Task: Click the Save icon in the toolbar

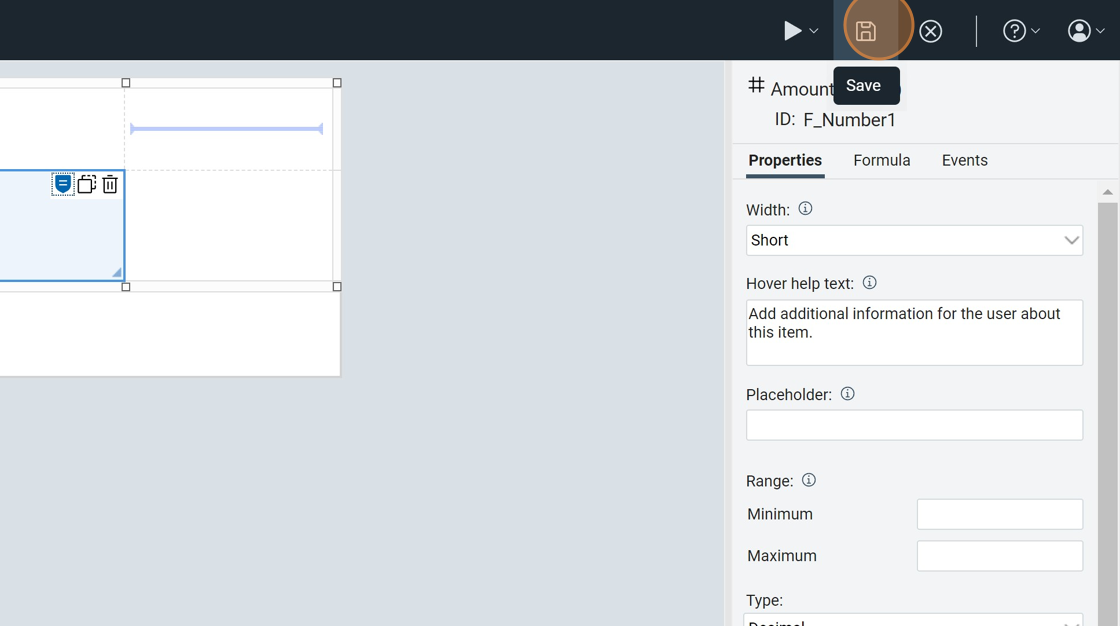Action: pyautogui.click(x=866, y=31)
